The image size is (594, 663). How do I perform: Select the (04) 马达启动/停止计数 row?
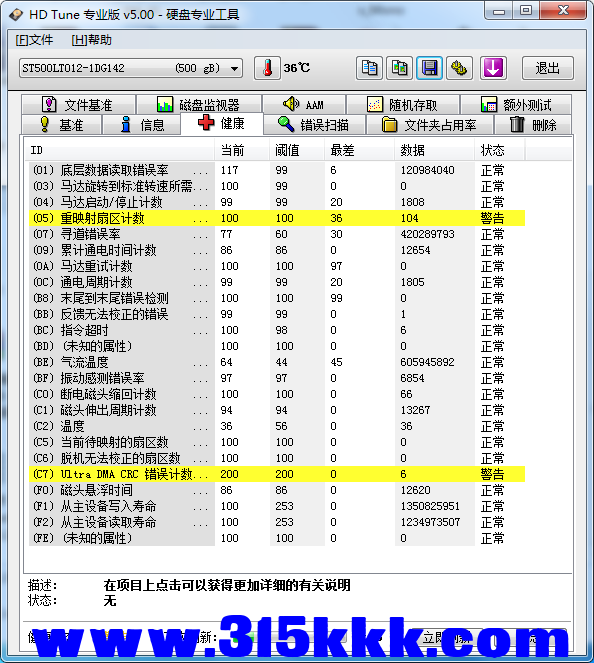[x=277, y=203]
